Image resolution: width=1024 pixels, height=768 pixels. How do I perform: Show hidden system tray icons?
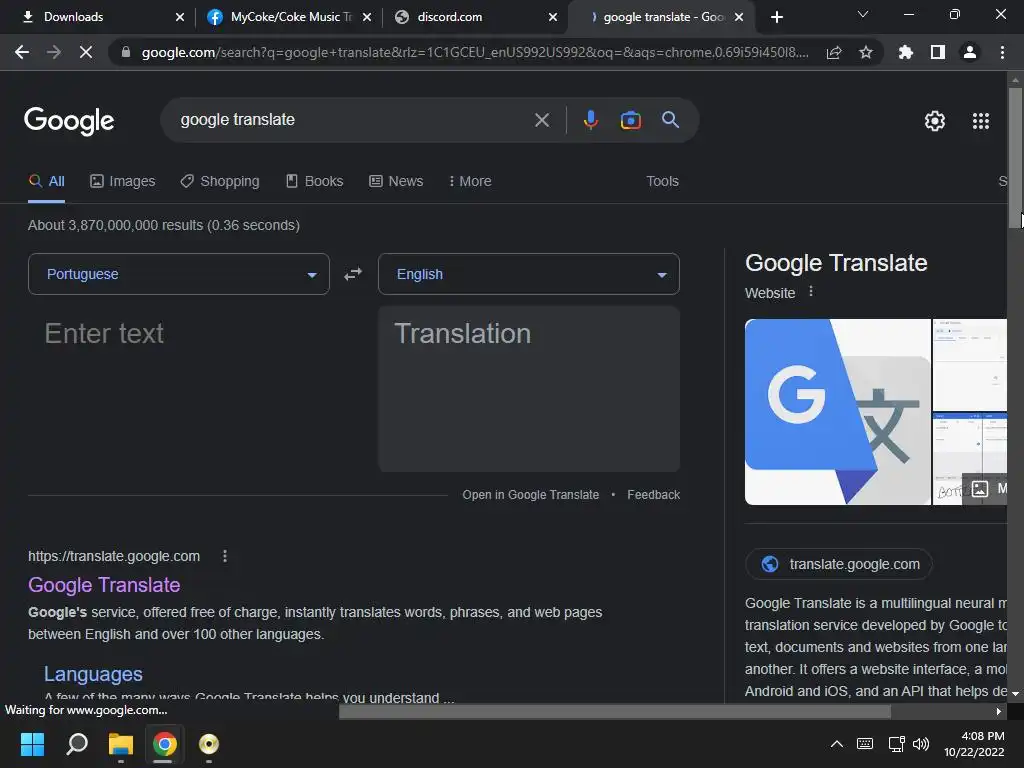click(836, 744)
